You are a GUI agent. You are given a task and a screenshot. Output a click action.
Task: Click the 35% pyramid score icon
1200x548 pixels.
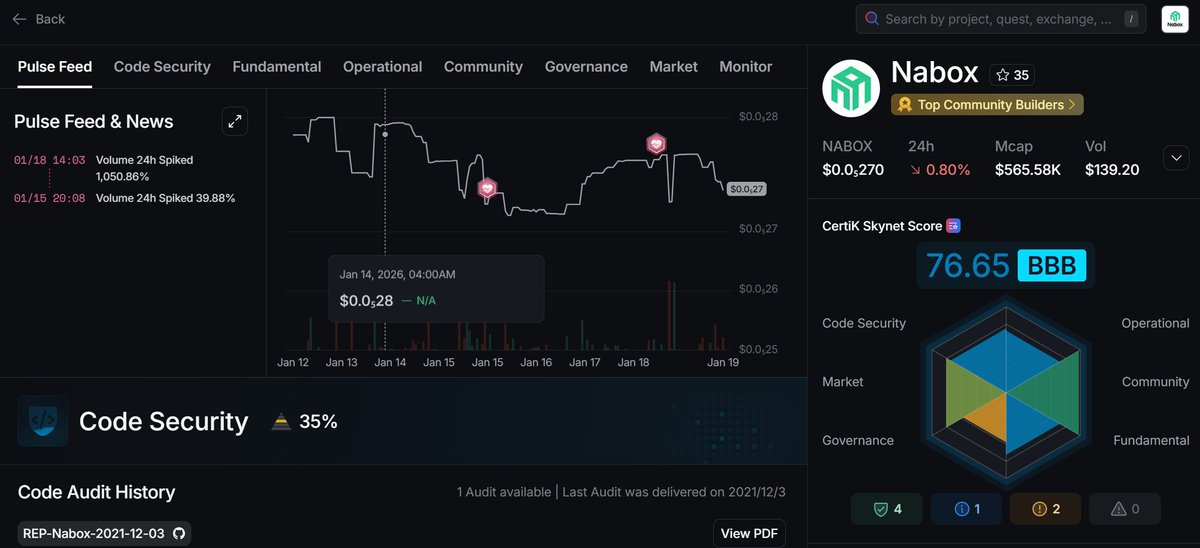click(x=281, y=422)
